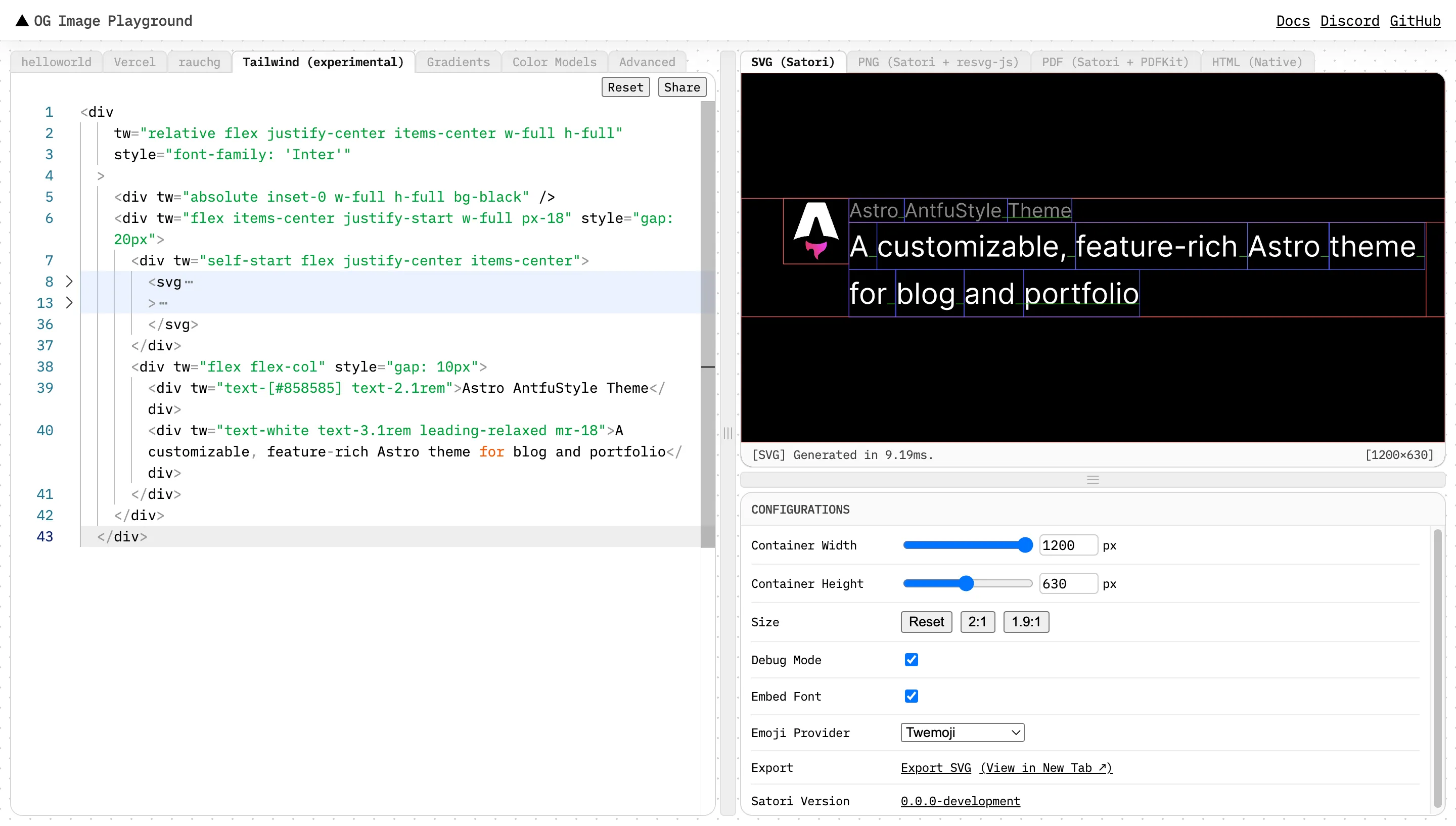Toggle the Debug Mode checkbox
Image resolution: width=1456 pixels, height=826 pixels.
point(911,659)
